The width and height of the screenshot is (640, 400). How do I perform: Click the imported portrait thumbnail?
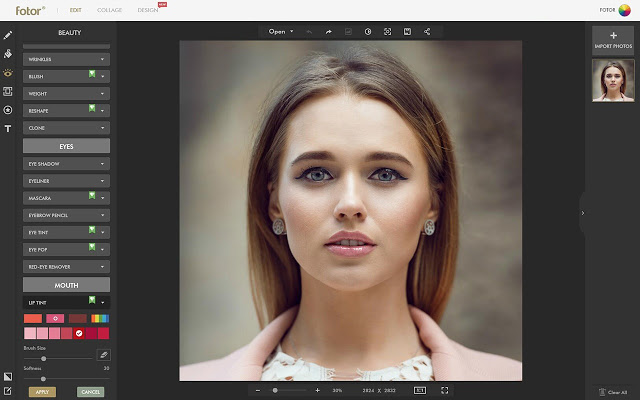click(613, 80)
